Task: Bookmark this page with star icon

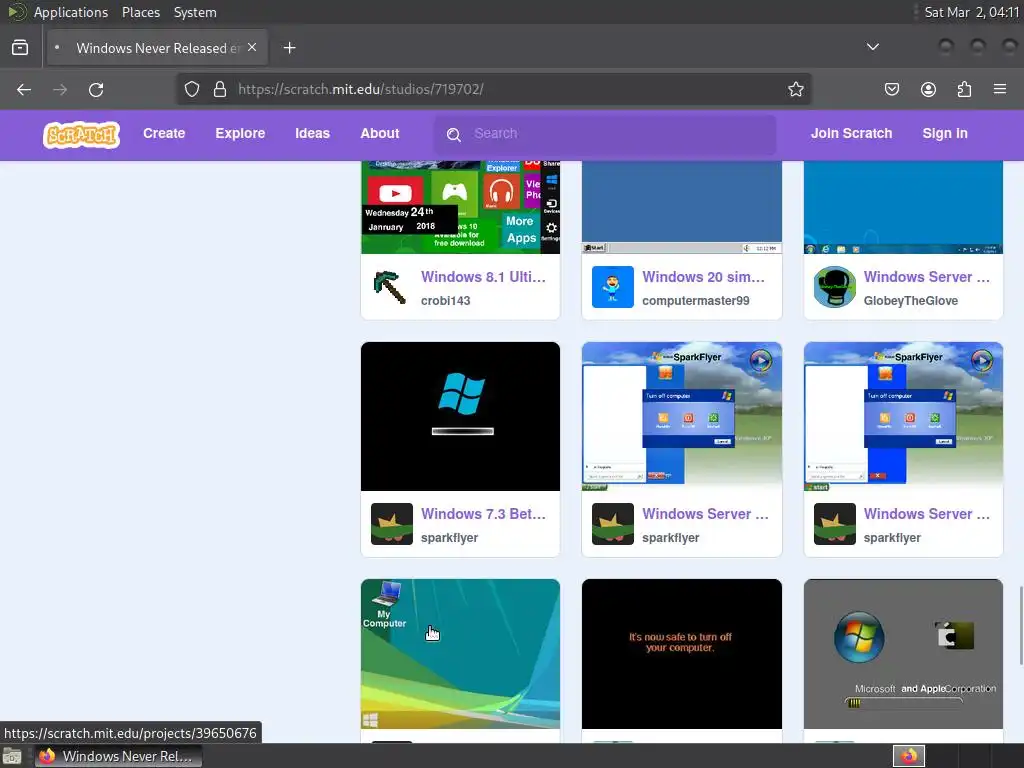Action: (x=795, y=89)
